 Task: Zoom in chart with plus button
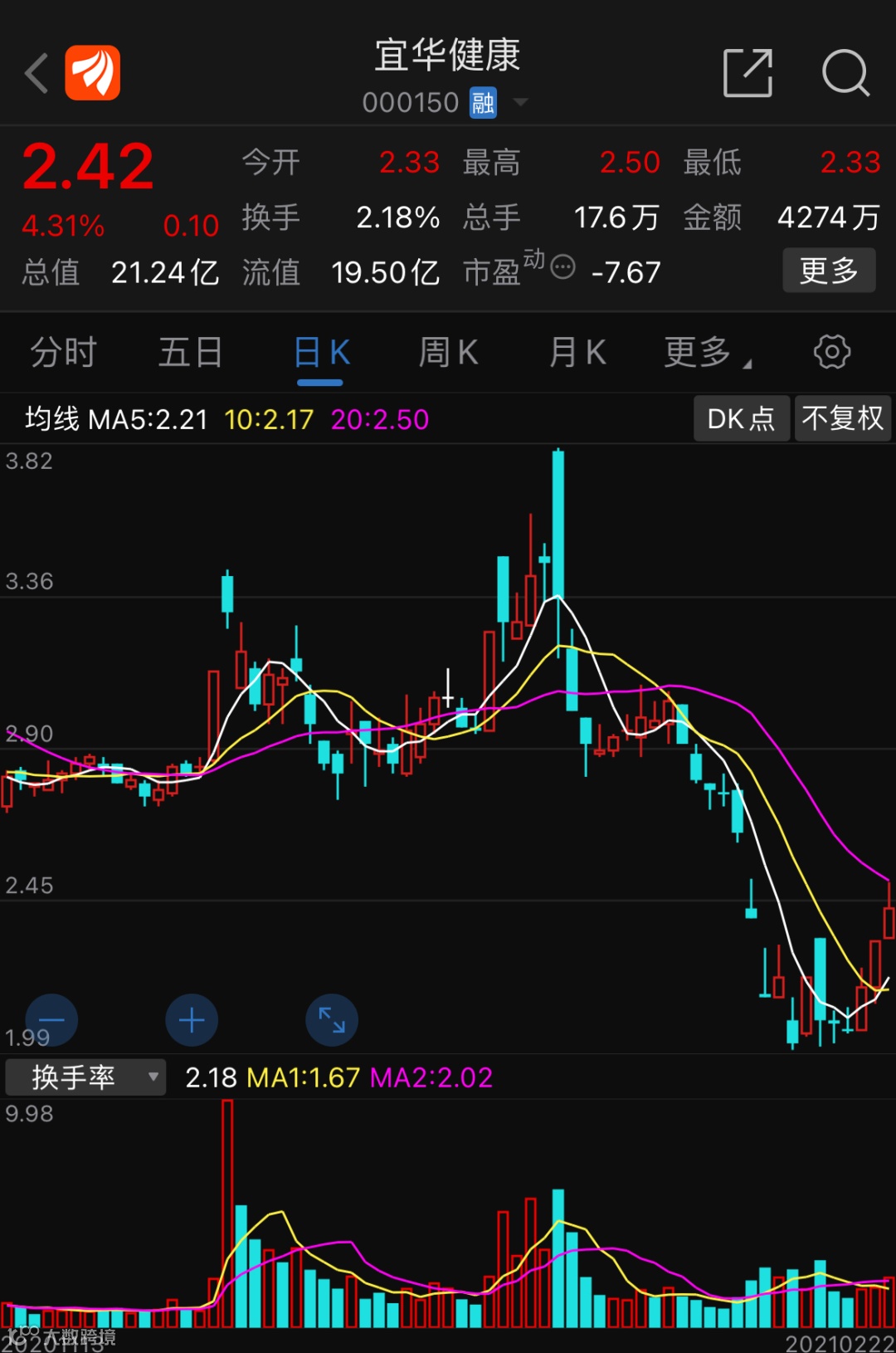(x=192, y=1019)
